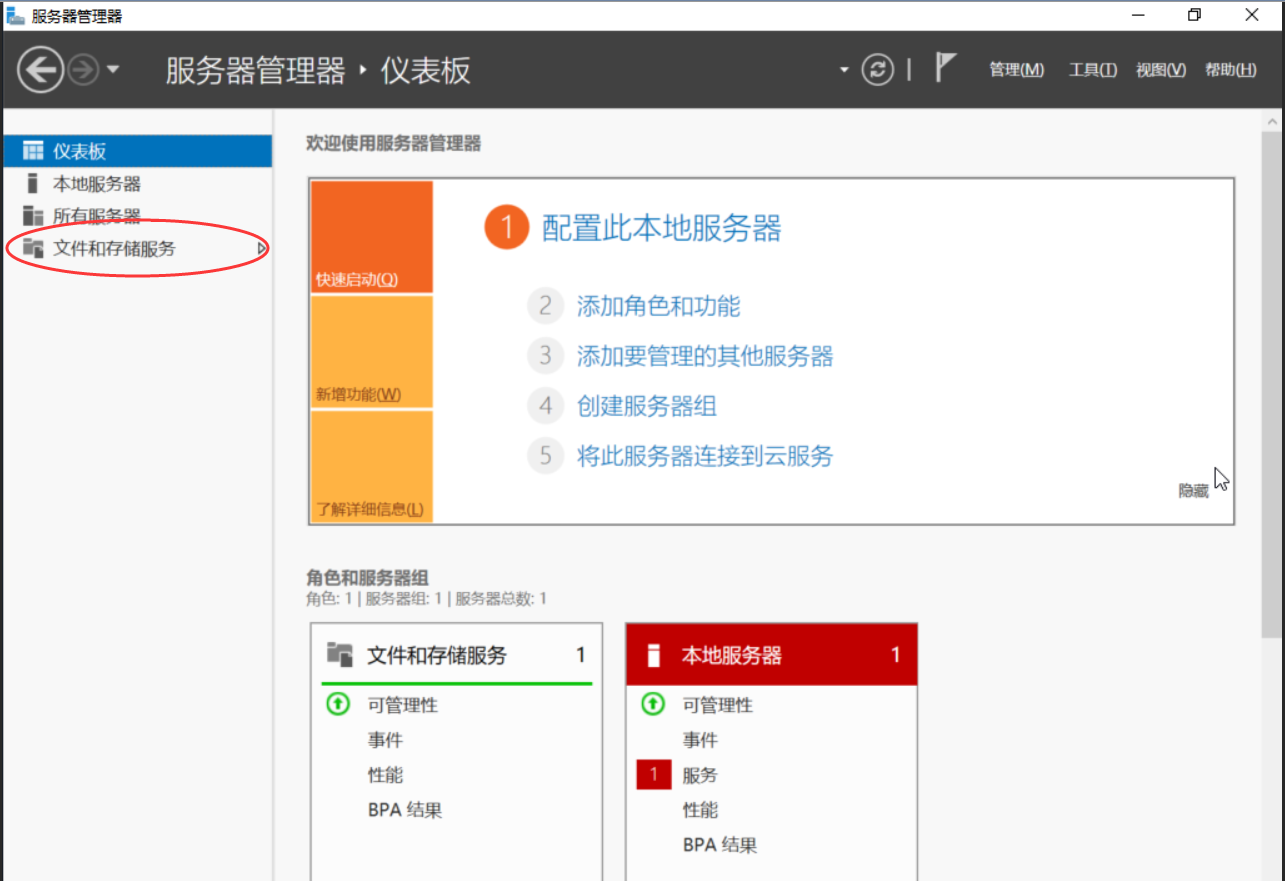Click the back navigation arrow
This screenshot has height=881, width=1285.
(x=41, y=70)
